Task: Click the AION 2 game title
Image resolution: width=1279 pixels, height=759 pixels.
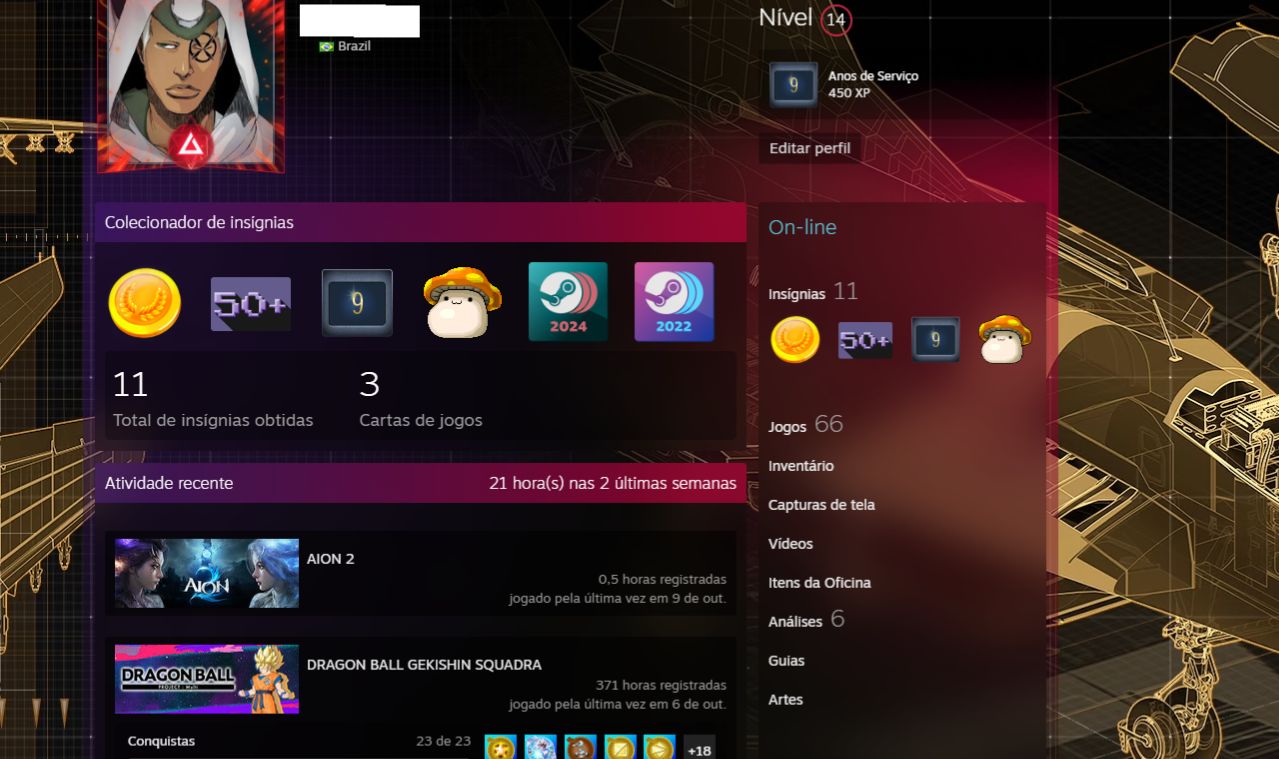Action: point(330,559)
